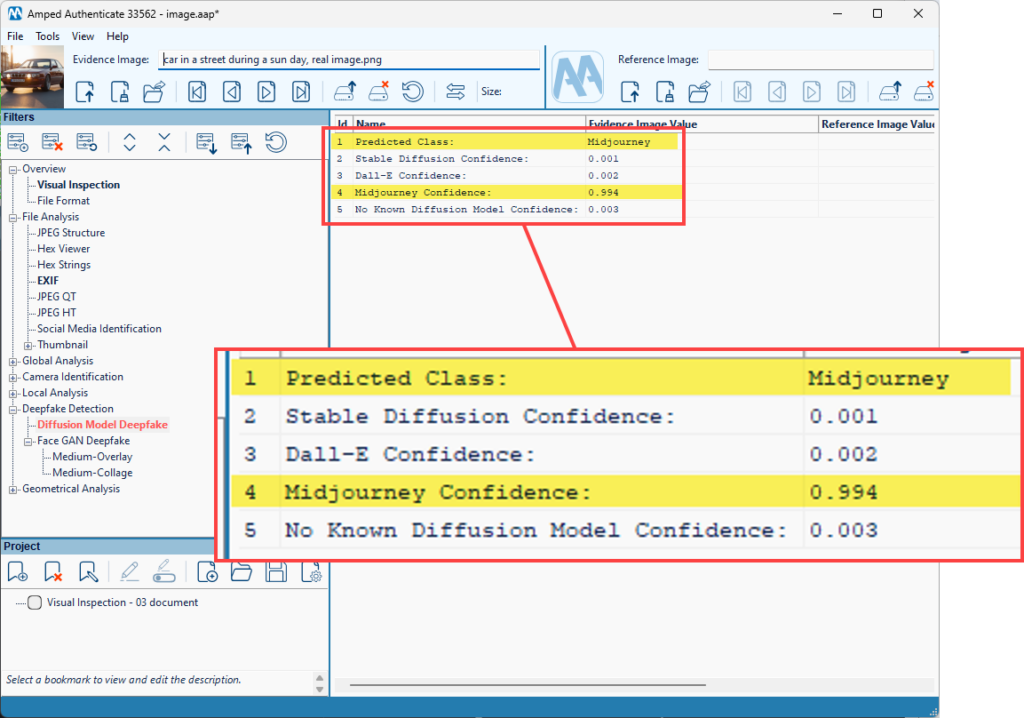Screen dimensions: 1024x718
Task: Expand the Global Analysis node
Action: [13, 361]
